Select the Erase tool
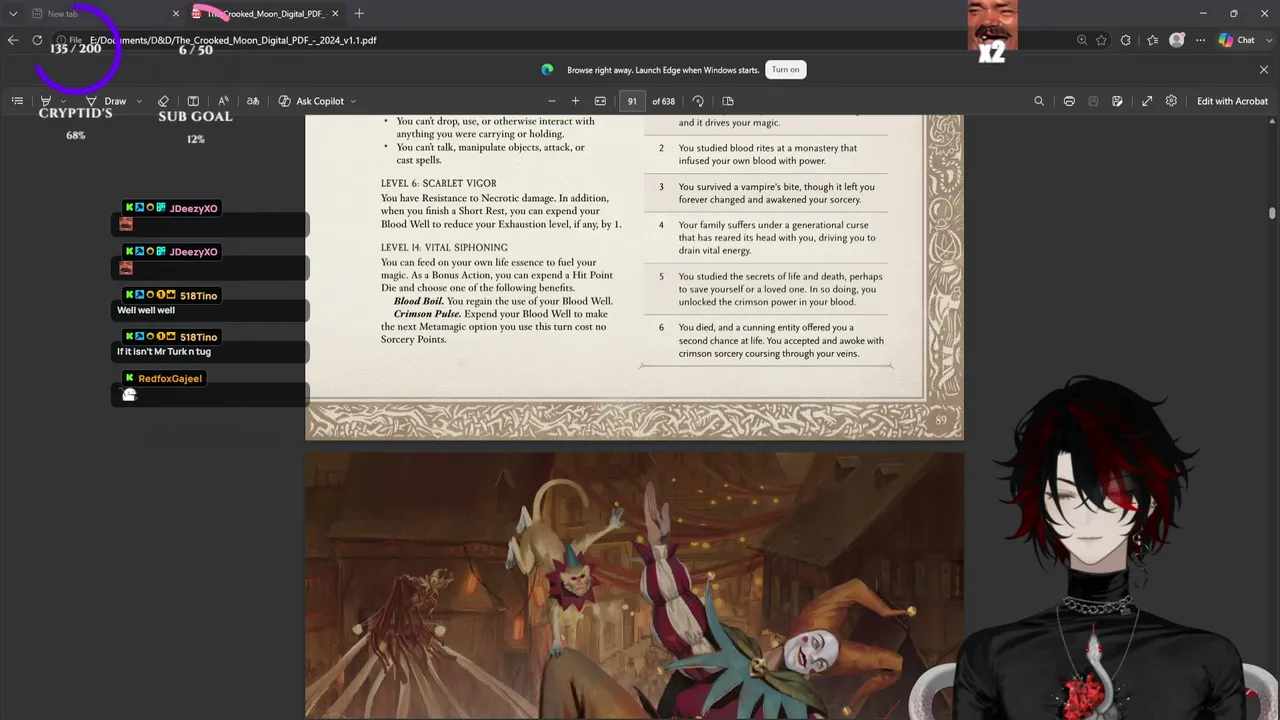Screen dimensions: 1280x720 (163, 101)
